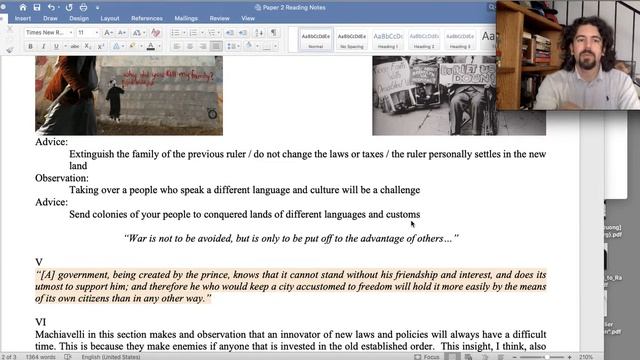Screen dimensions: 640x360
Task: Apply the Heading 2 style
Action: click(x=424, y=40)
